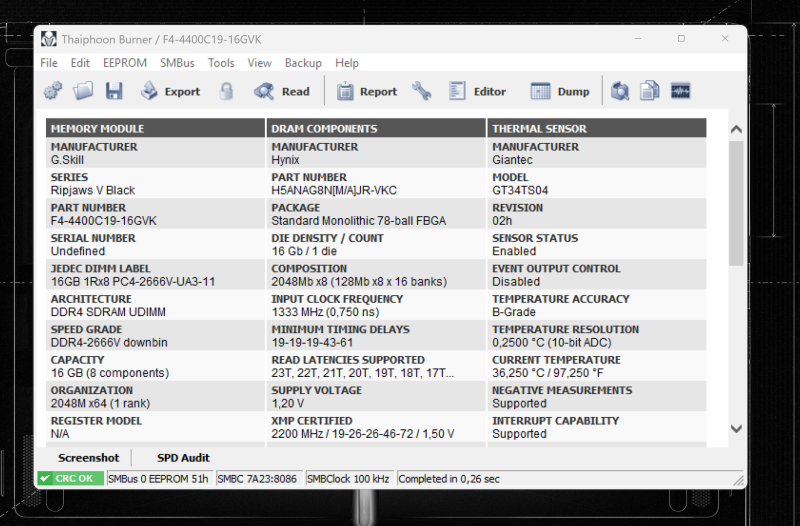Select 2048M x64 (1 rank) organization value
Viewport: 800px width, 526px height.
(101, 404)
